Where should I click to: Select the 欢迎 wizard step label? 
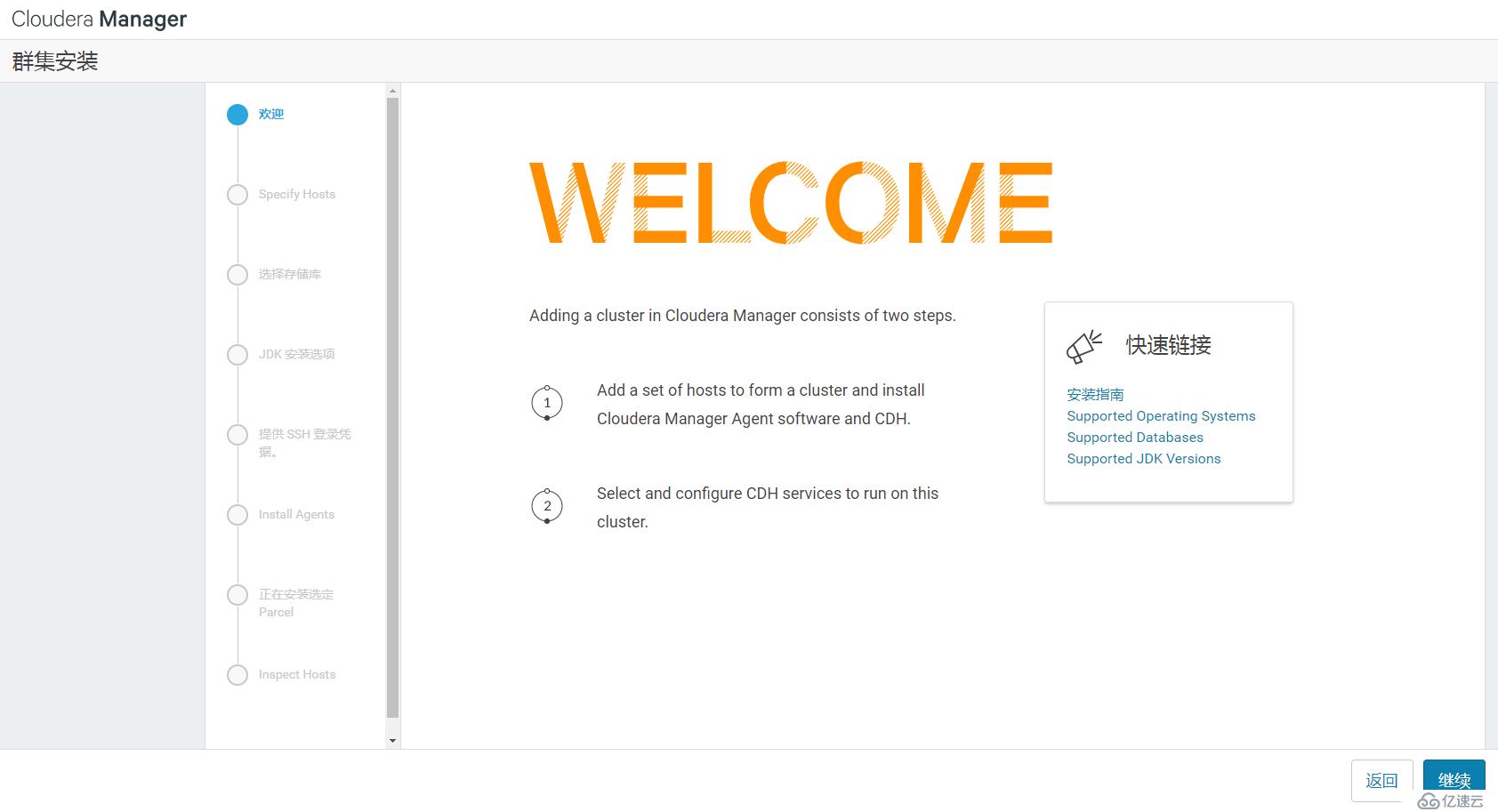tap(271, 114)
